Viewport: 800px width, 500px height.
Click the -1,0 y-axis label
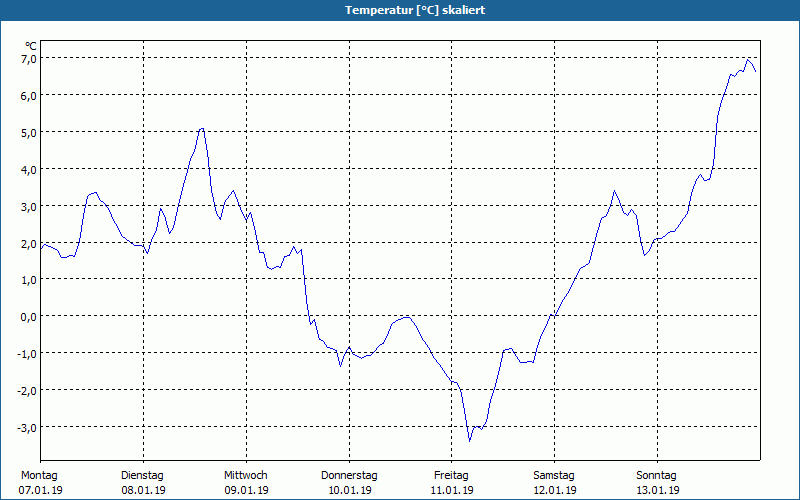pos(27,354)
